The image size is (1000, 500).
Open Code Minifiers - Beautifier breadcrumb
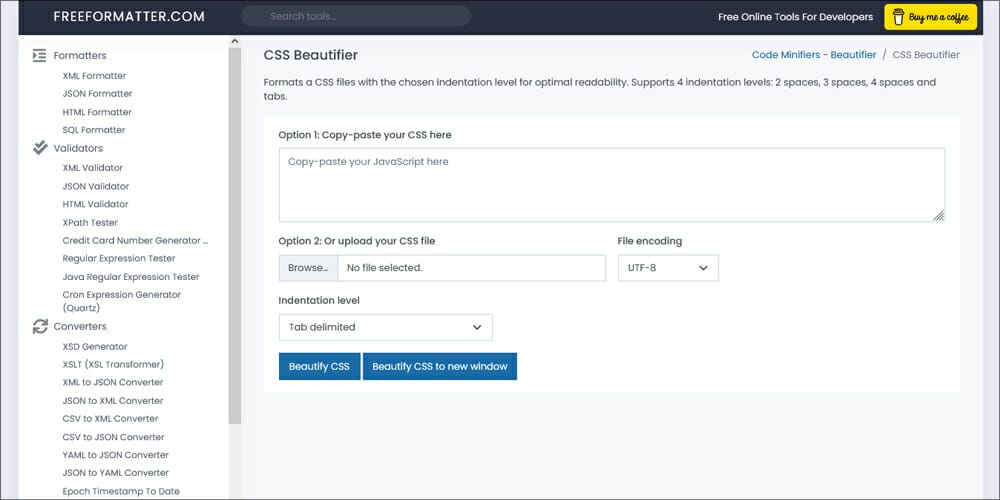(x=814, y=55)
